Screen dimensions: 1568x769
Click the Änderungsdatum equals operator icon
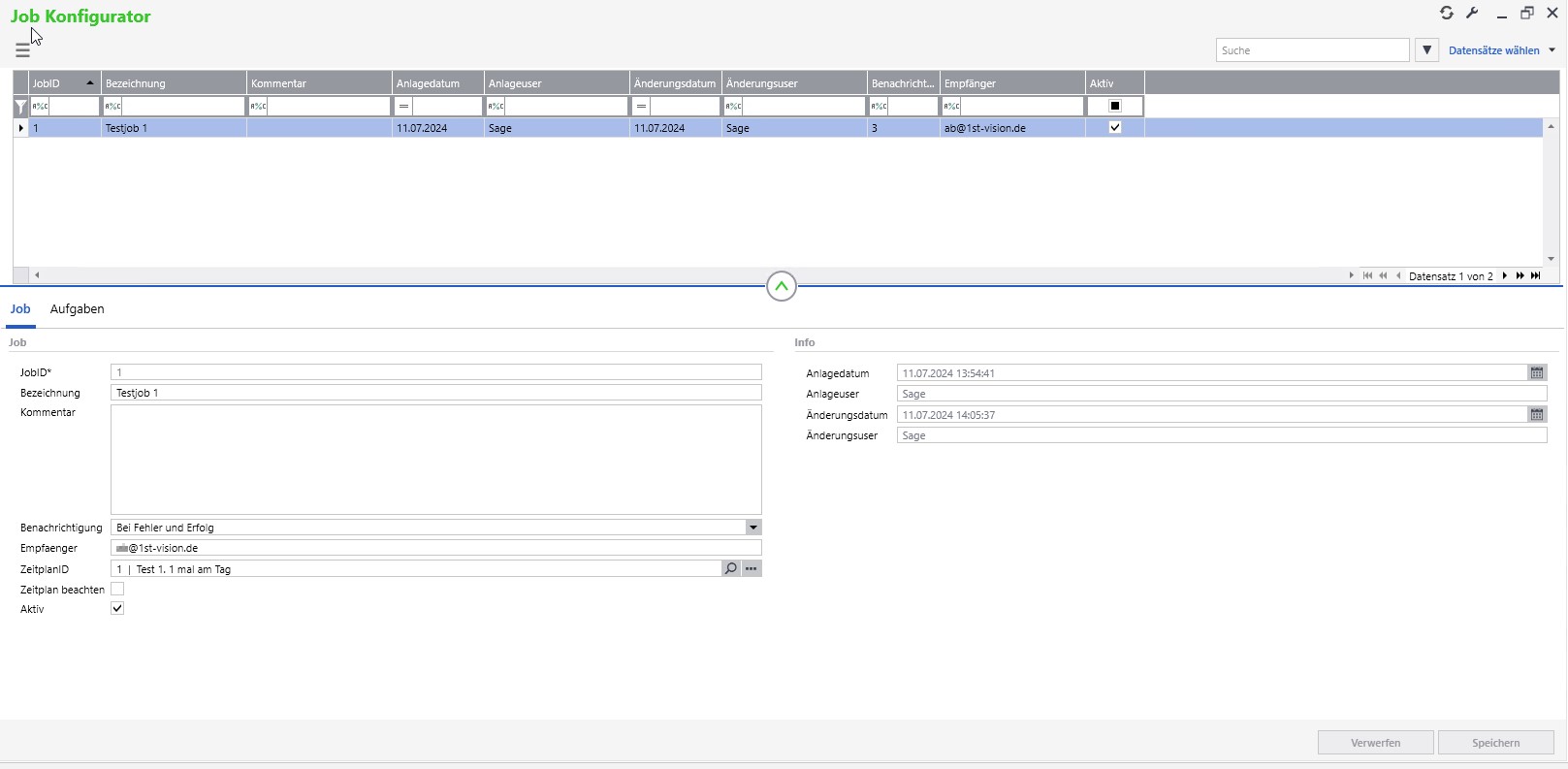(641, 107)
